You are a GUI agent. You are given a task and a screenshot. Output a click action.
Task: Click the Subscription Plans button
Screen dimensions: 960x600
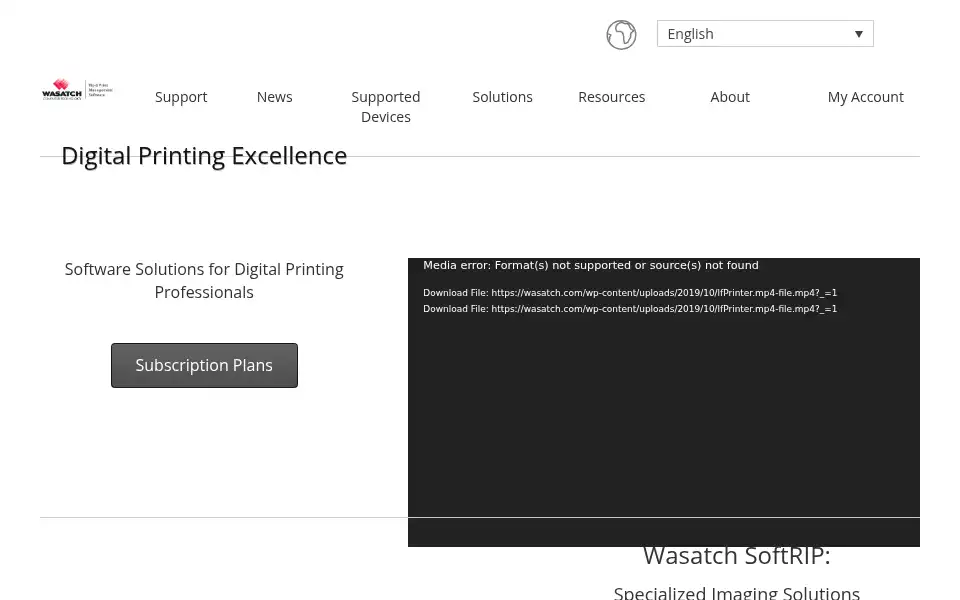pyautogui.click(x=204, y=366)
